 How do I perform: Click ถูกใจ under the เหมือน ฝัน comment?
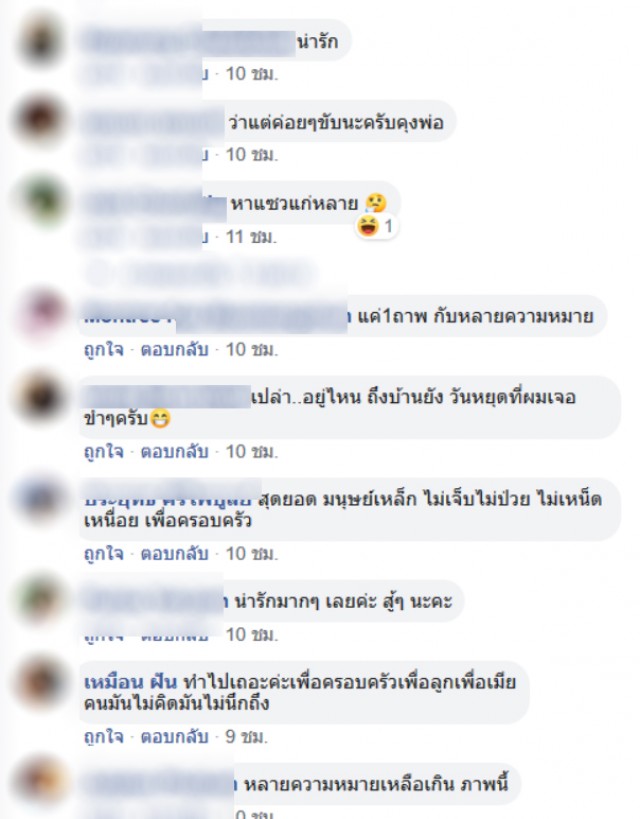click(x=104, y=736)
